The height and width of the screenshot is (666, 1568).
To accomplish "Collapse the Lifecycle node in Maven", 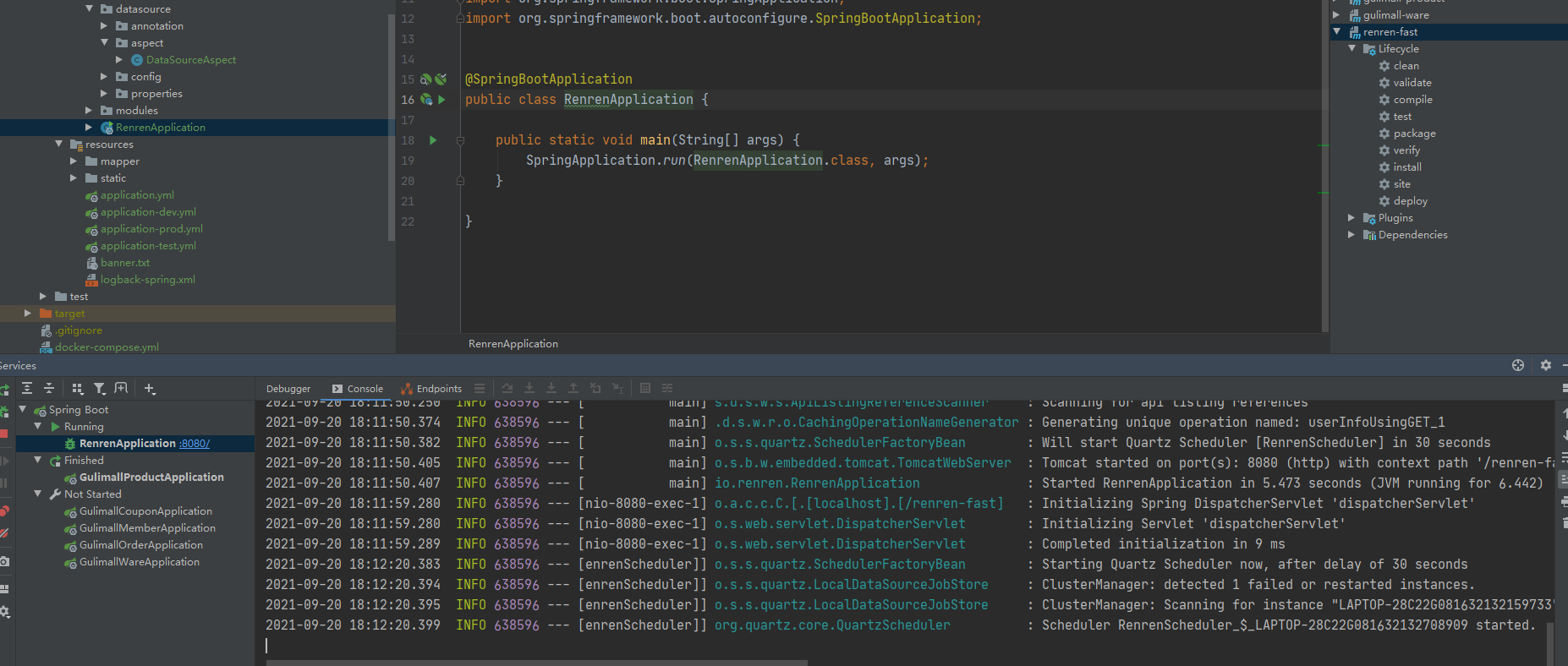I will (1351, 49).
